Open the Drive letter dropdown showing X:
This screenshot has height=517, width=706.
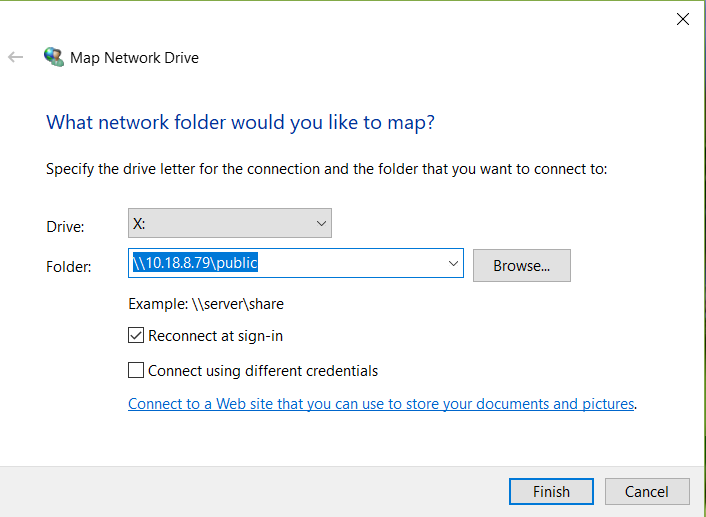(x=229, y=223)
